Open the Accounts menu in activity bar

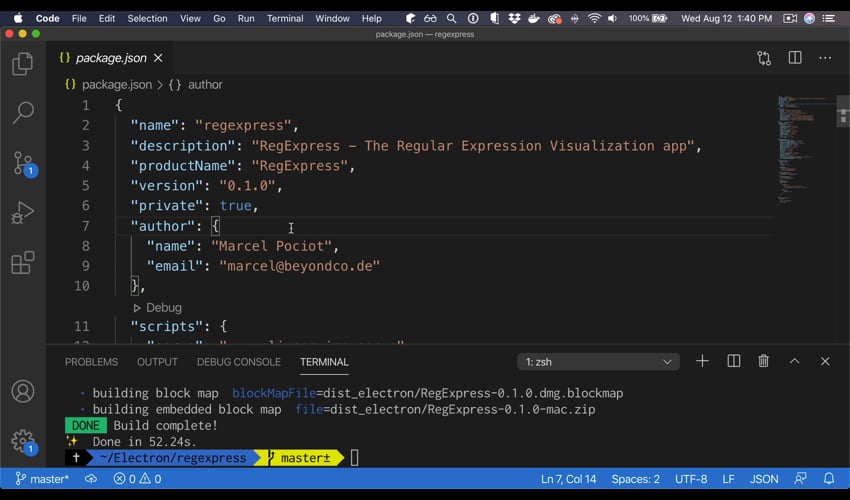click(23, 391)
